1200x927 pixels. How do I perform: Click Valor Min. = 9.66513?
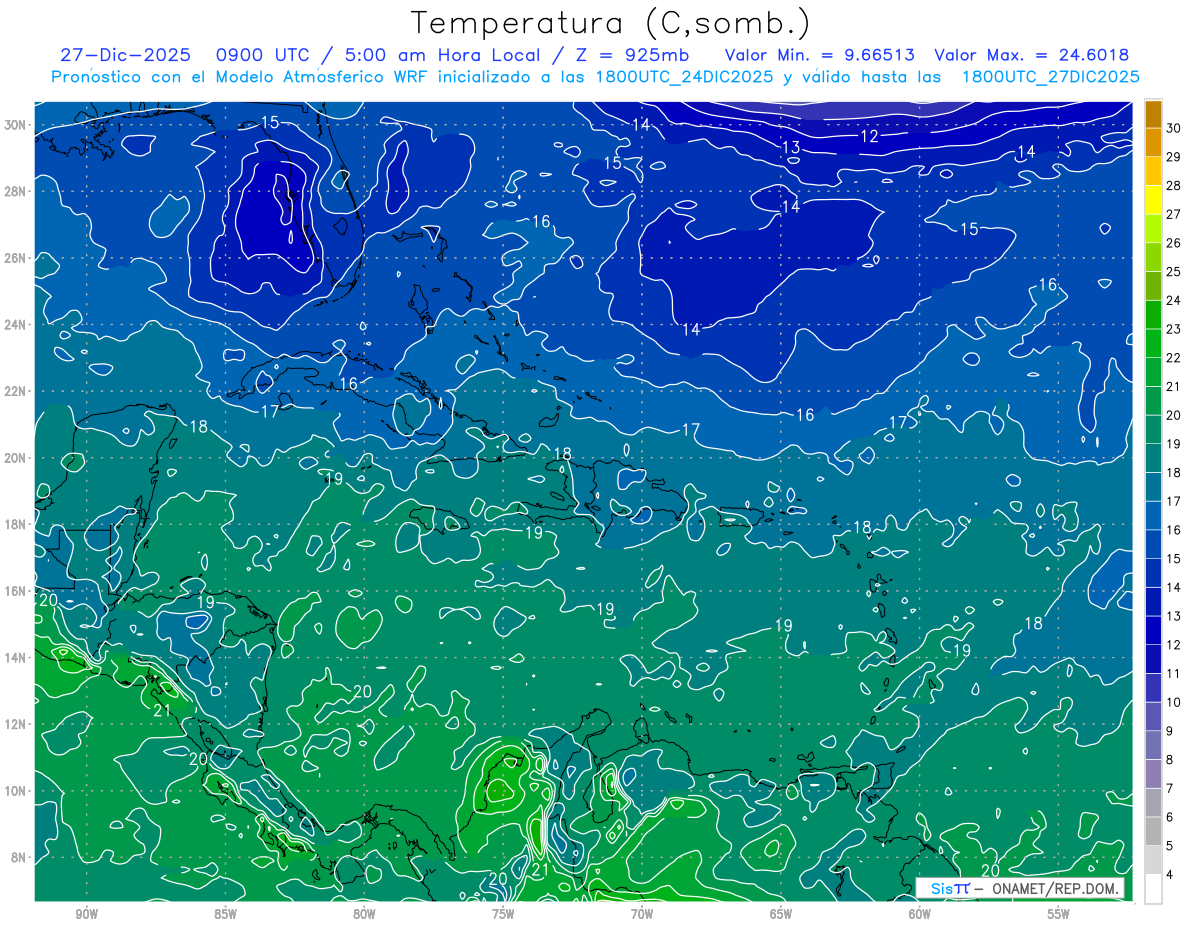point(819,55)
